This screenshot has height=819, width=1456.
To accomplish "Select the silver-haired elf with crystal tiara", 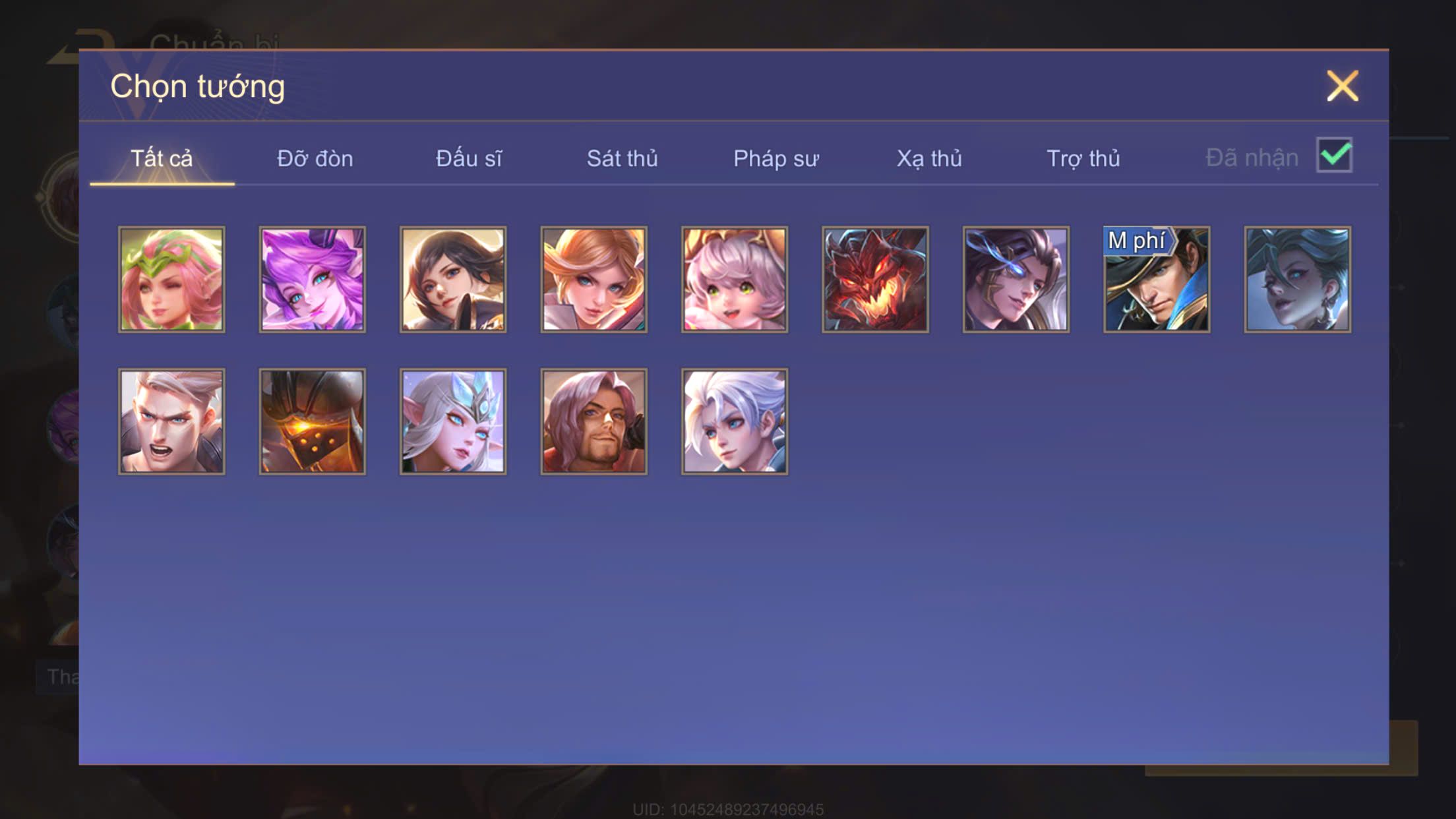I will (453, 421).
